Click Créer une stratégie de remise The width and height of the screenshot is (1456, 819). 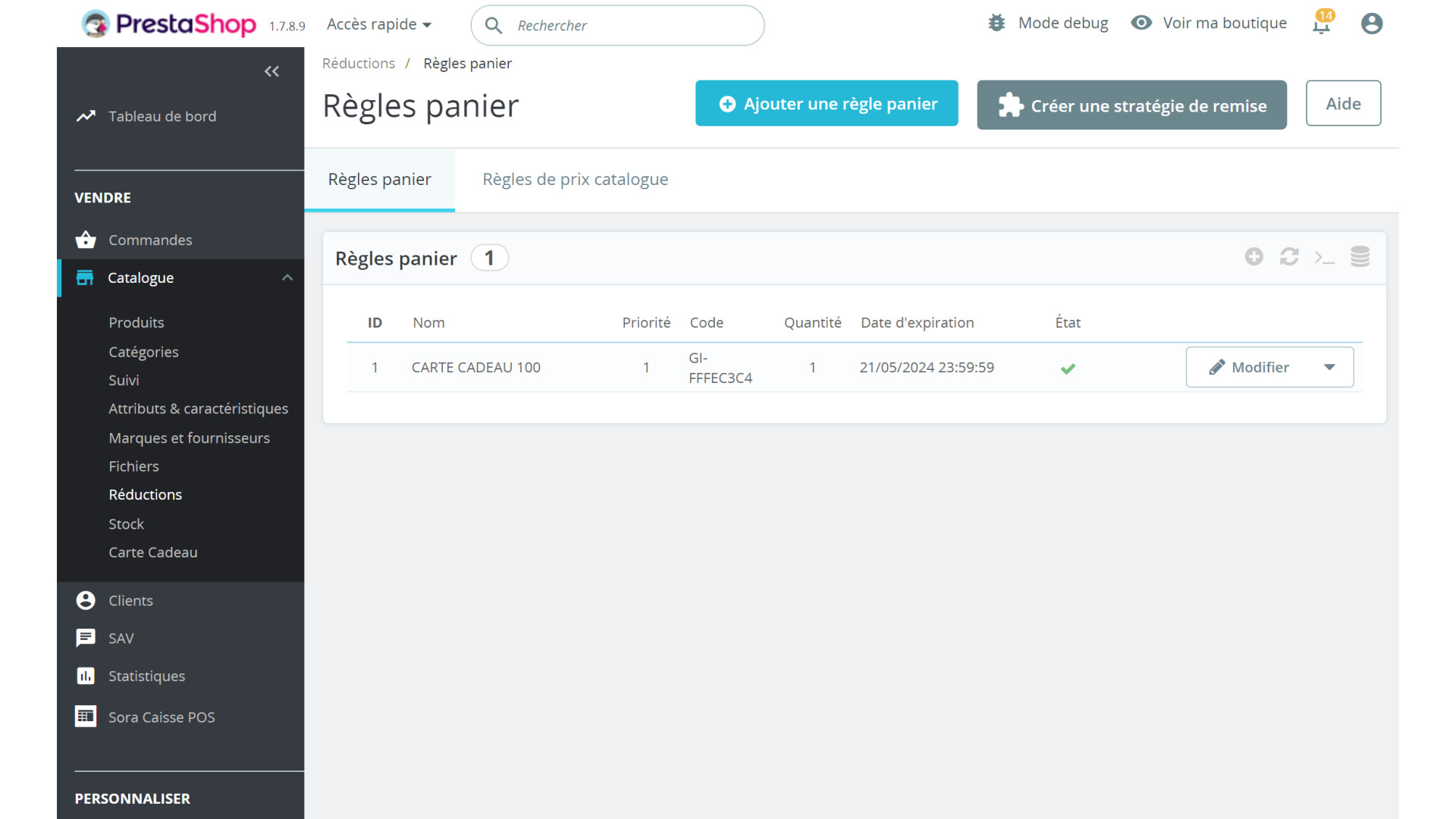(1131, 105)
